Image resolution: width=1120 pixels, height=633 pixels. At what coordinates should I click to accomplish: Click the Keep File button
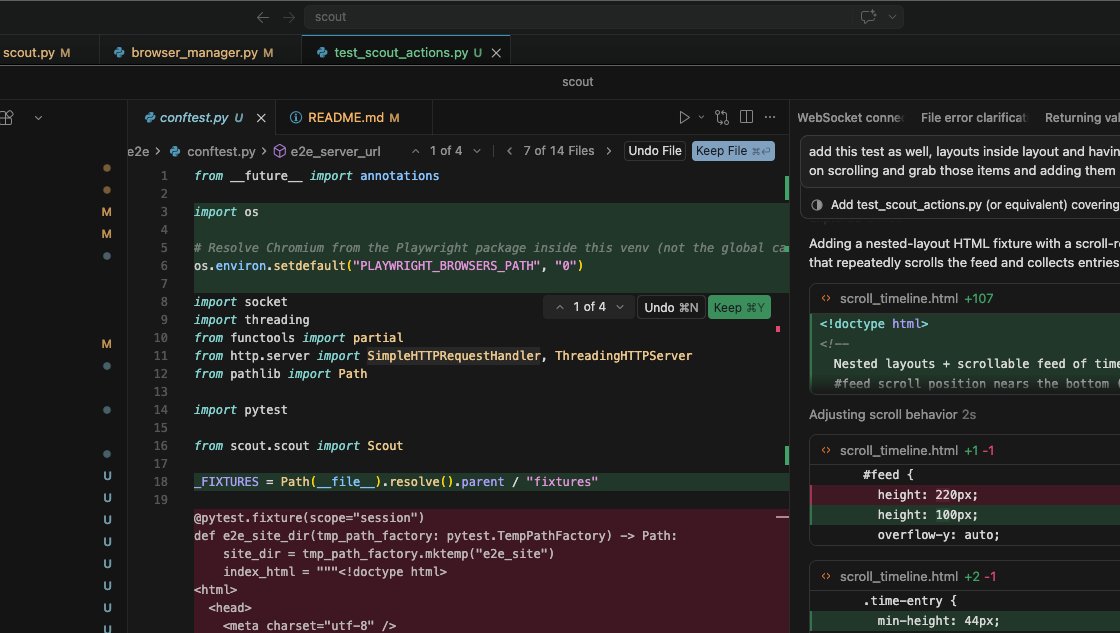point(733,151)
